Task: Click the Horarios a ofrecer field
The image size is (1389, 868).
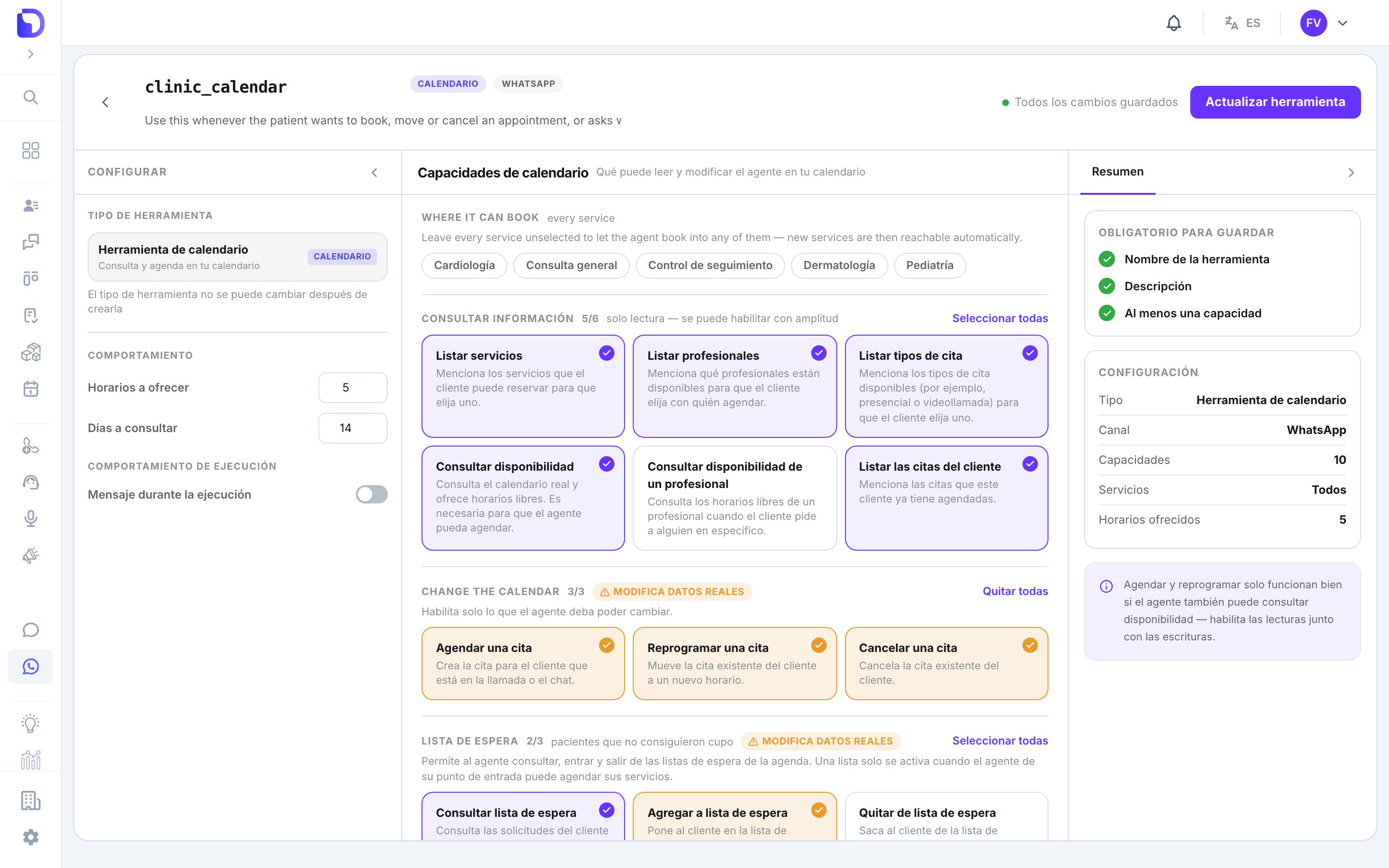Action: [x=353, y=388]
